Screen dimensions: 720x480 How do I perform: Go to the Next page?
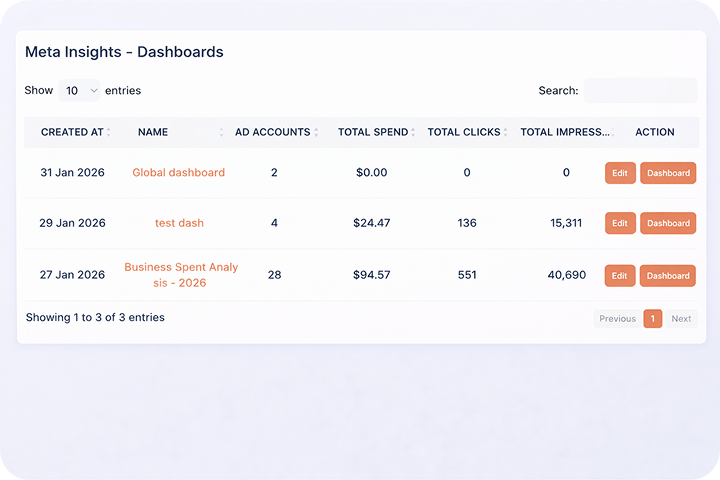click(681, 319)
